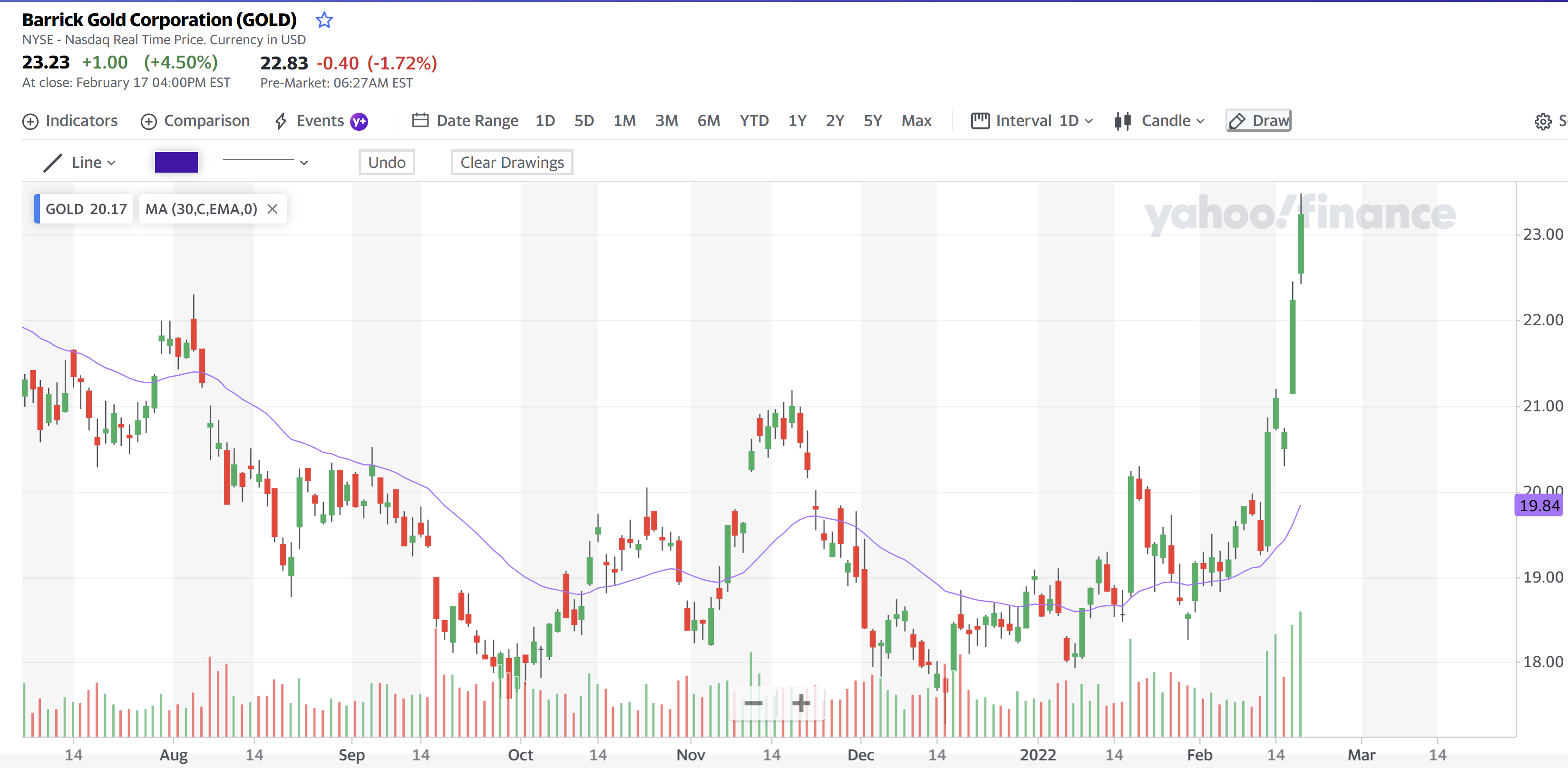Image resolution: width=1568 pixels, height=768 pixels.
Task: Select the Max range
Action: tap(916, 121)
